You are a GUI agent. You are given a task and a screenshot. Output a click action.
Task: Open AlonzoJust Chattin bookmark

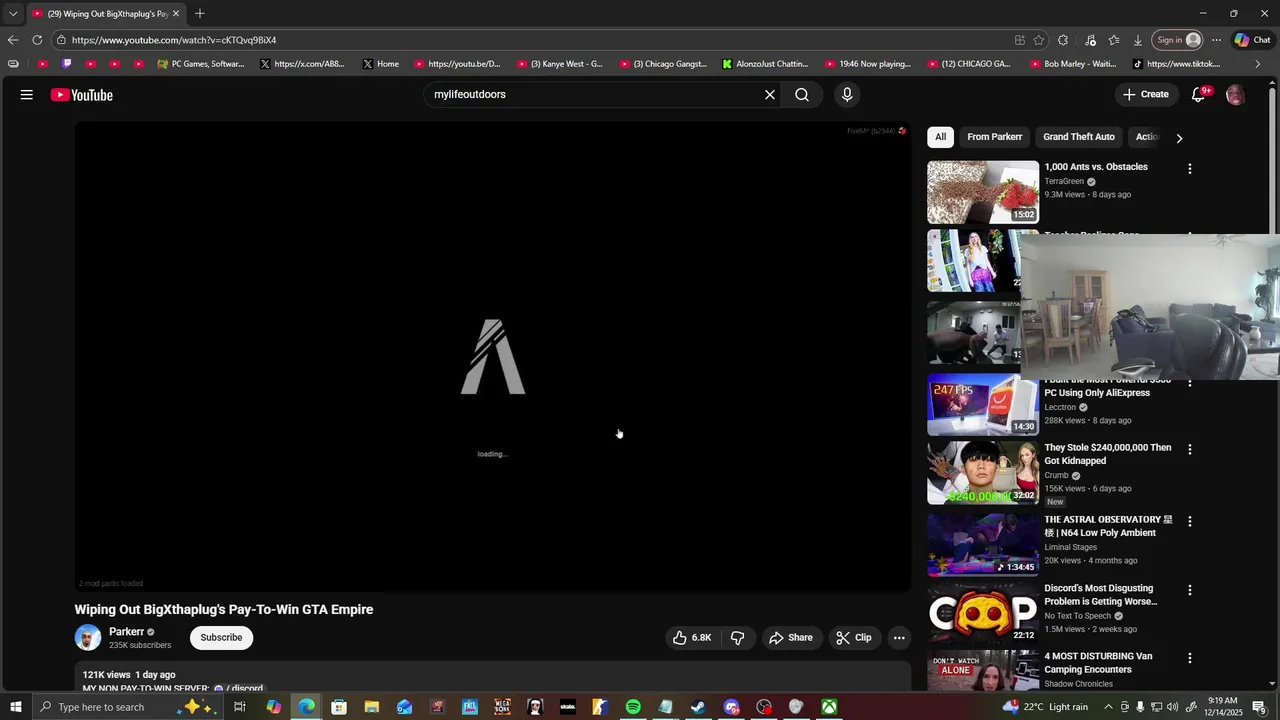click(765, 64)
